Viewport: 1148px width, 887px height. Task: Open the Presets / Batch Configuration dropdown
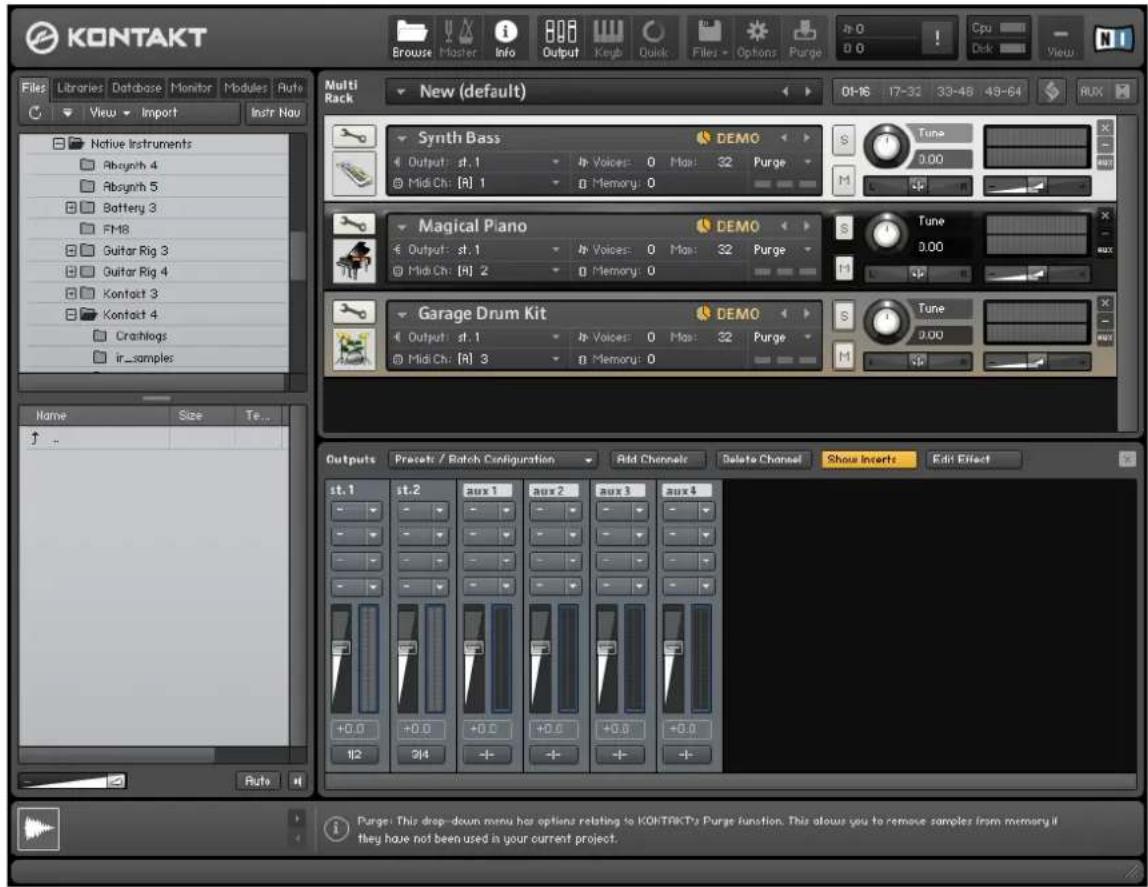(x=492, y=459)
